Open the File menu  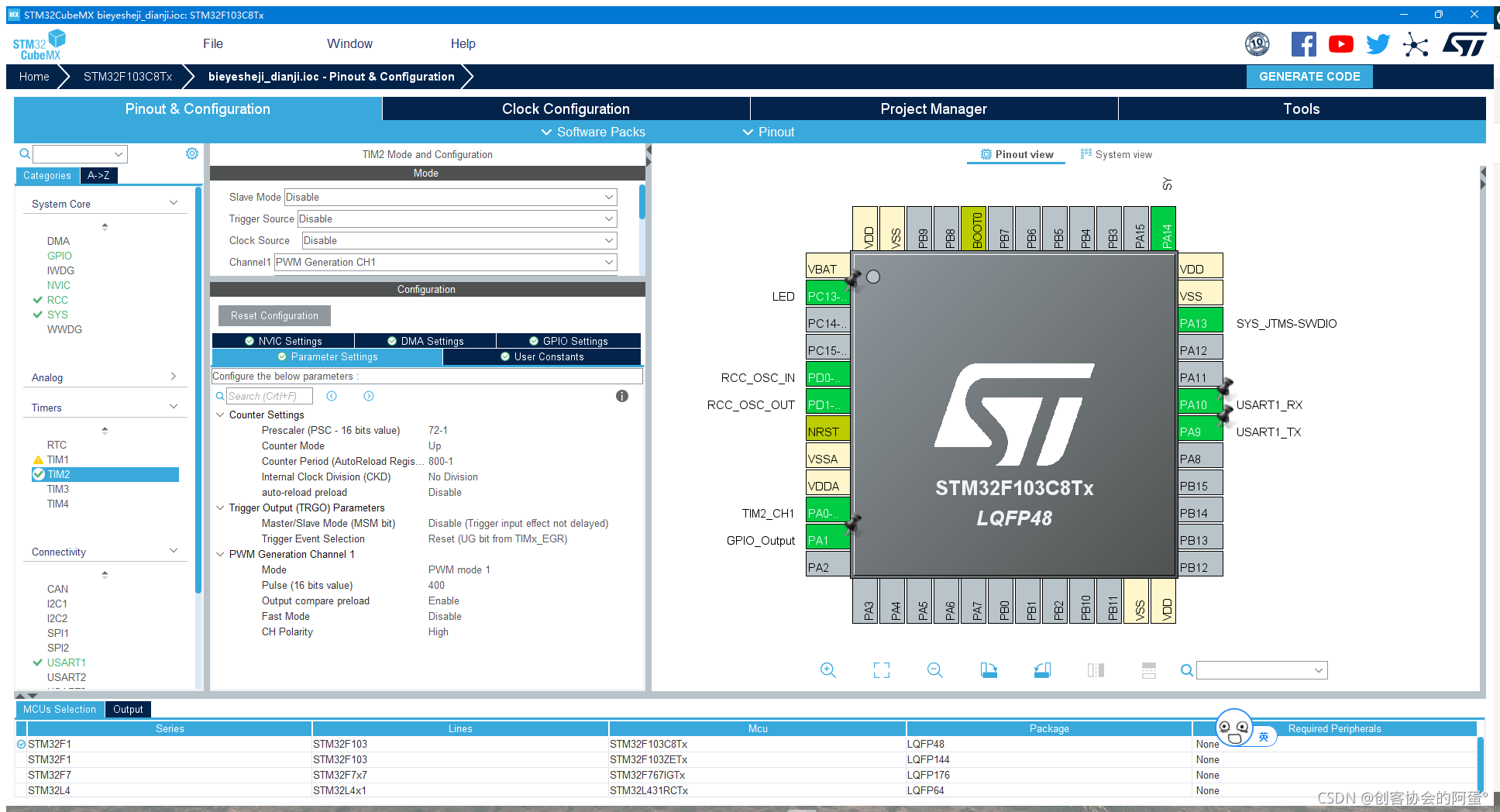213,43
